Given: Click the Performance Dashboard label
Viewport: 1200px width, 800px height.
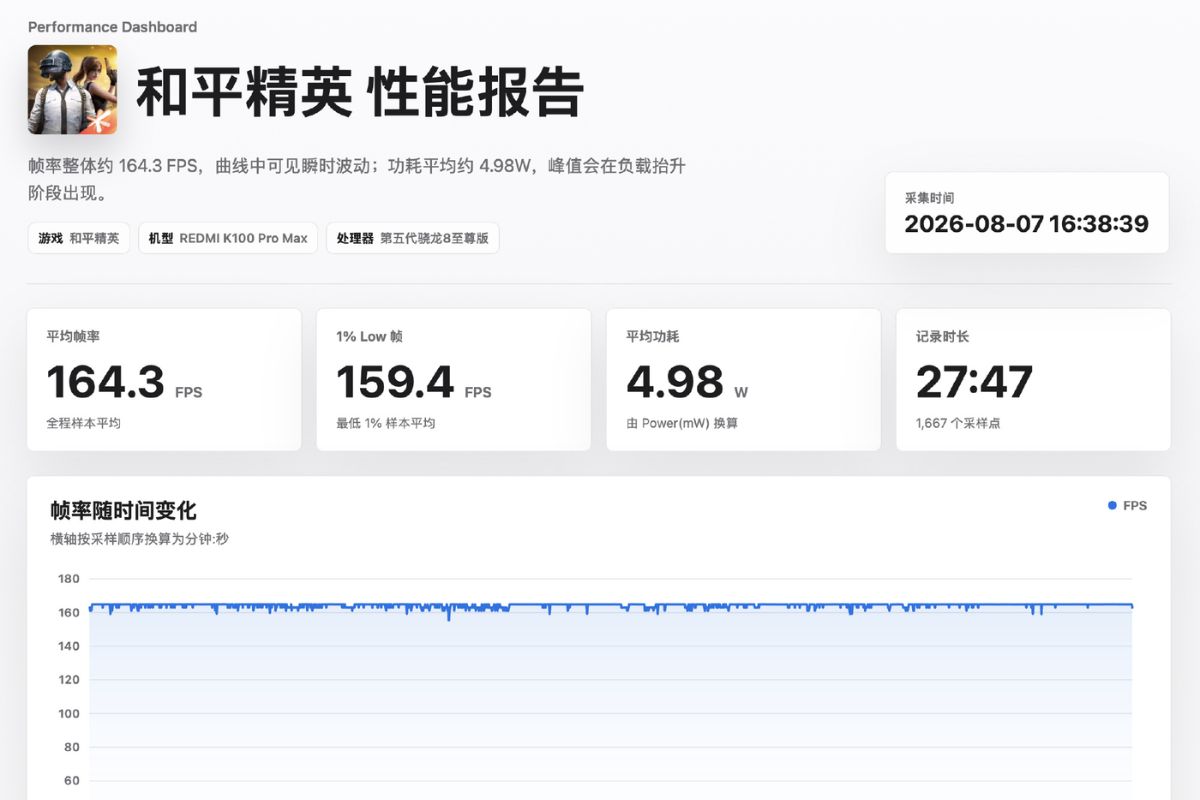Looking at the screenshot, I should 112,27.
